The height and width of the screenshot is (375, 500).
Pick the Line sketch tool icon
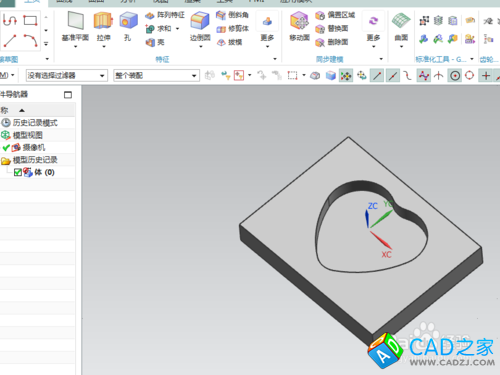coord(10,41)
